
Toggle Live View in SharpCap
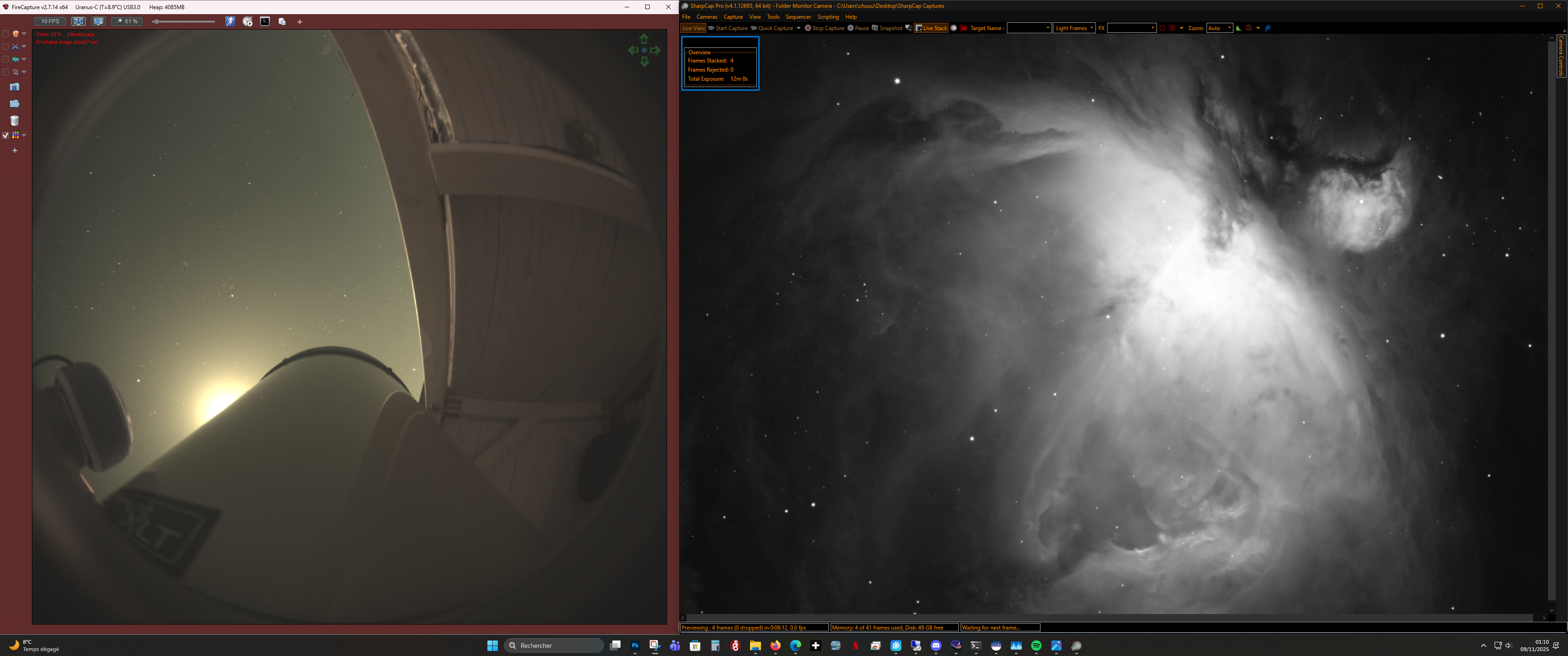[x=693, y=28]
